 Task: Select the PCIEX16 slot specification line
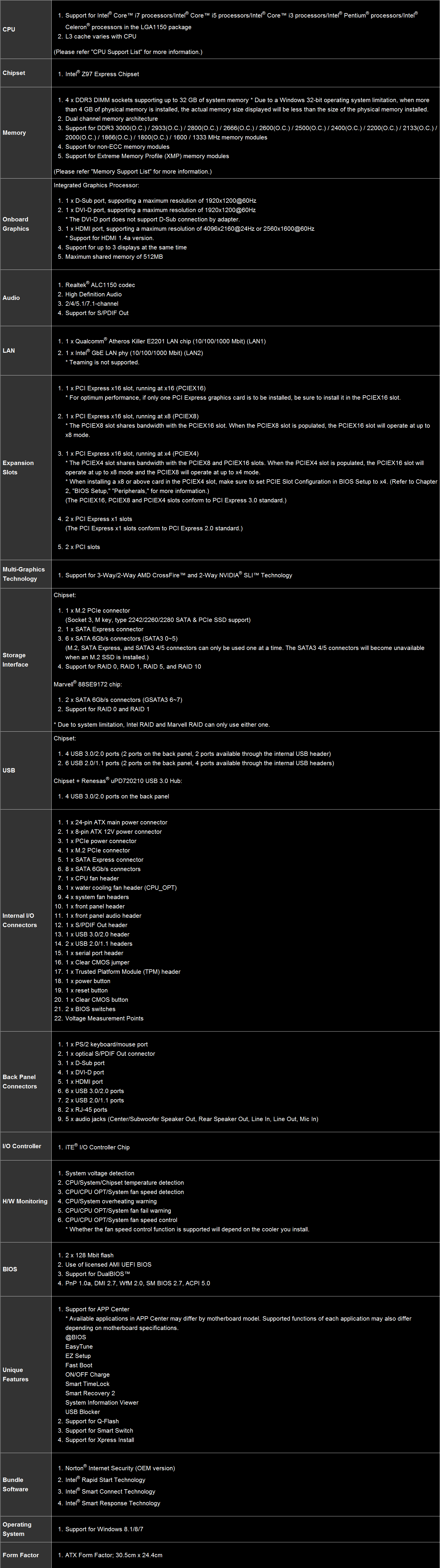pyautogui.click(x=135, y=388)
